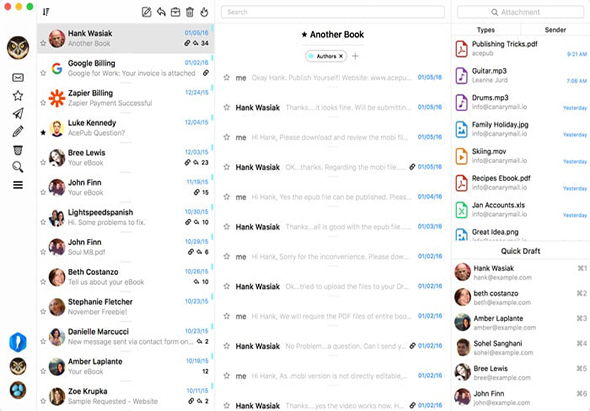Open the sort order icon
The height and width of the screenshot is (411, 590).
coord(46,12)
